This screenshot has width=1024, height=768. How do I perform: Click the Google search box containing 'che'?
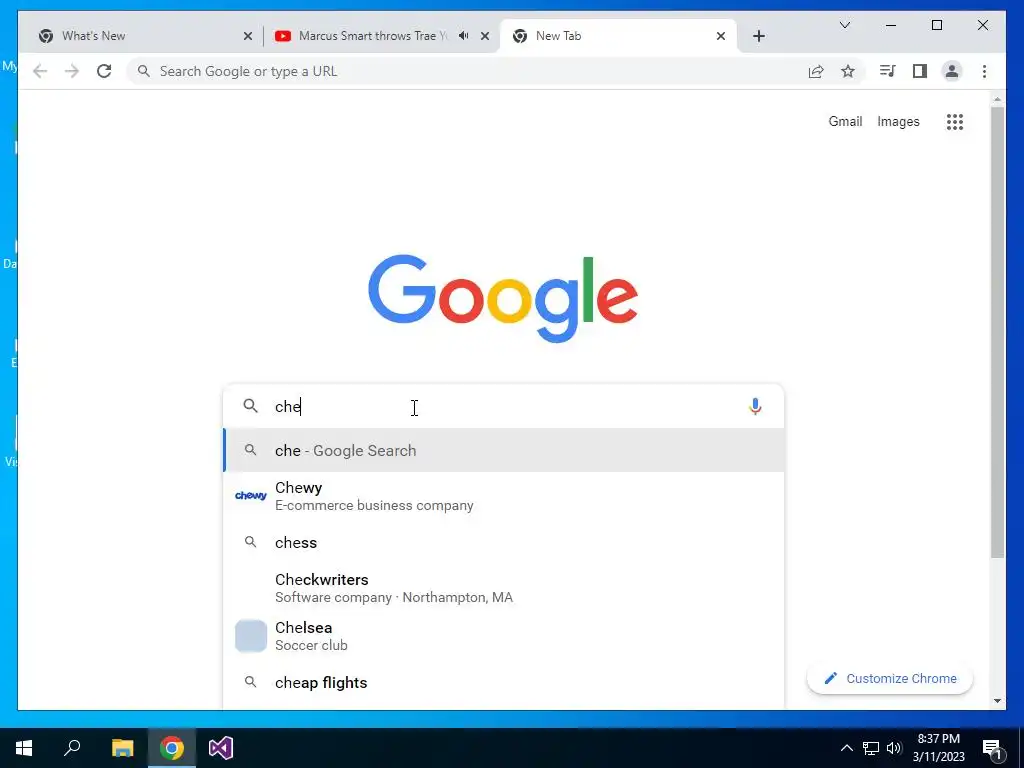click(503, 406)
